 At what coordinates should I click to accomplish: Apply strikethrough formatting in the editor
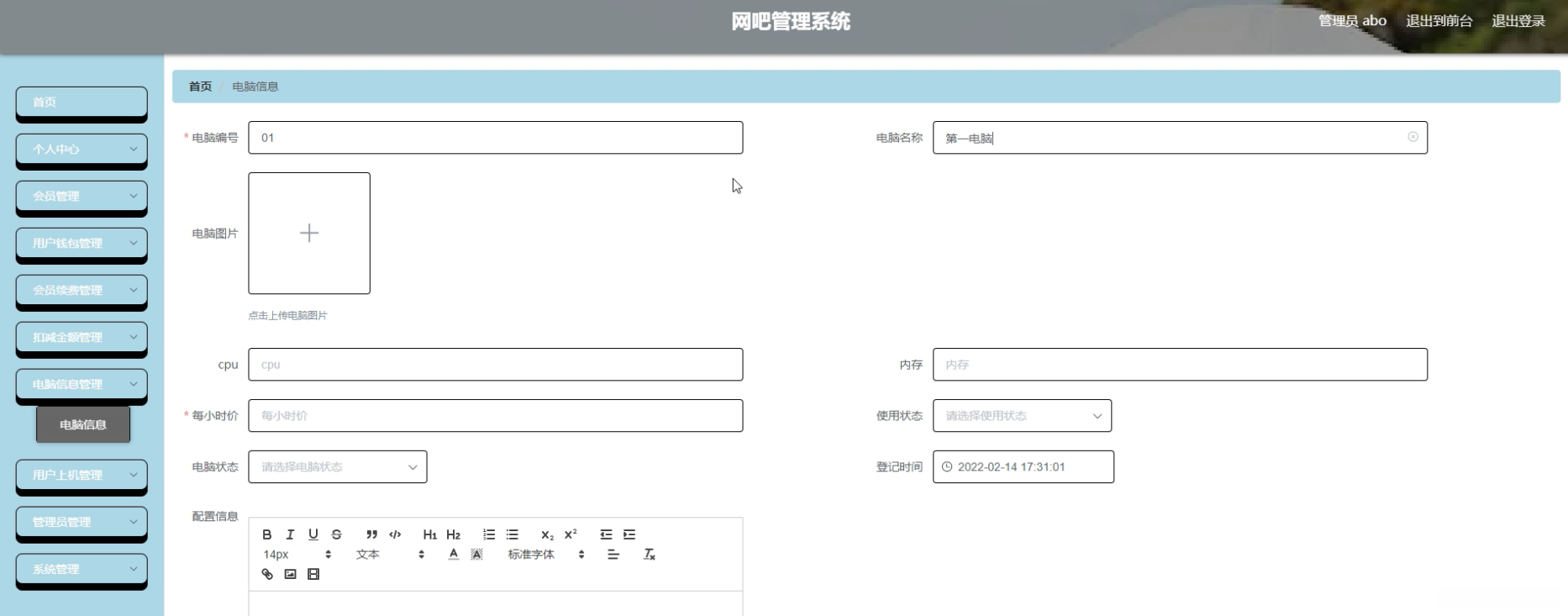click(x=337, y=534)
